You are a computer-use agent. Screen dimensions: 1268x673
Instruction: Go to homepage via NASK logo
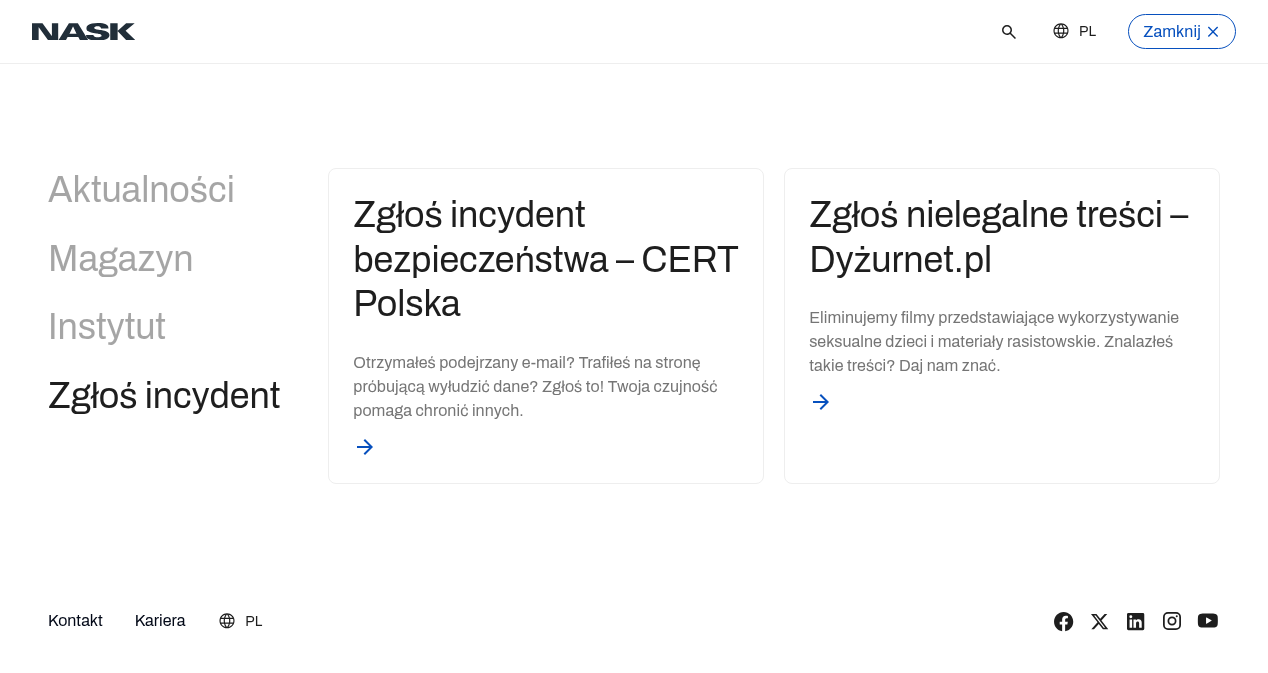83,32
